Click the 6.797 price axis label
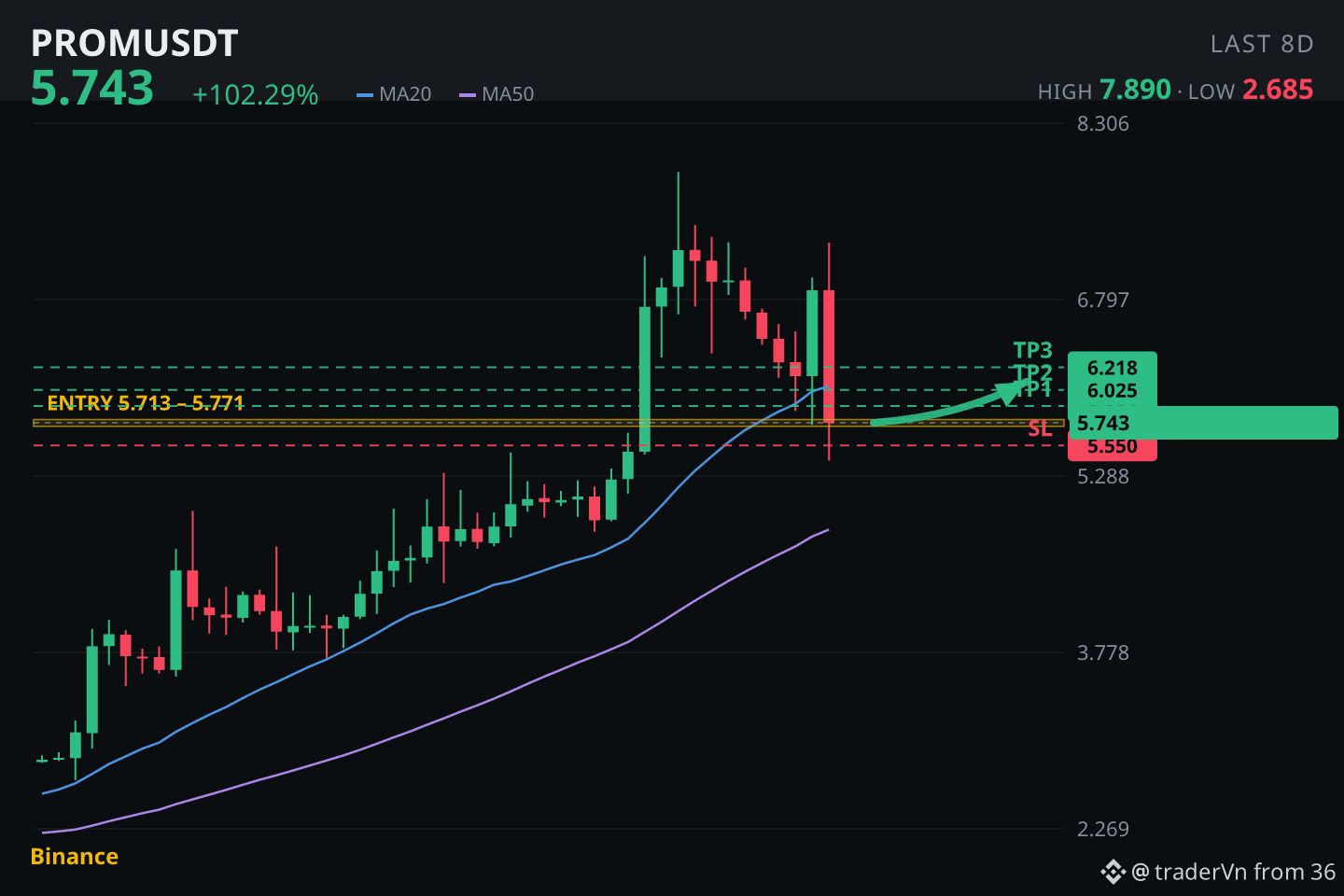 click(x=1103, y=300)
